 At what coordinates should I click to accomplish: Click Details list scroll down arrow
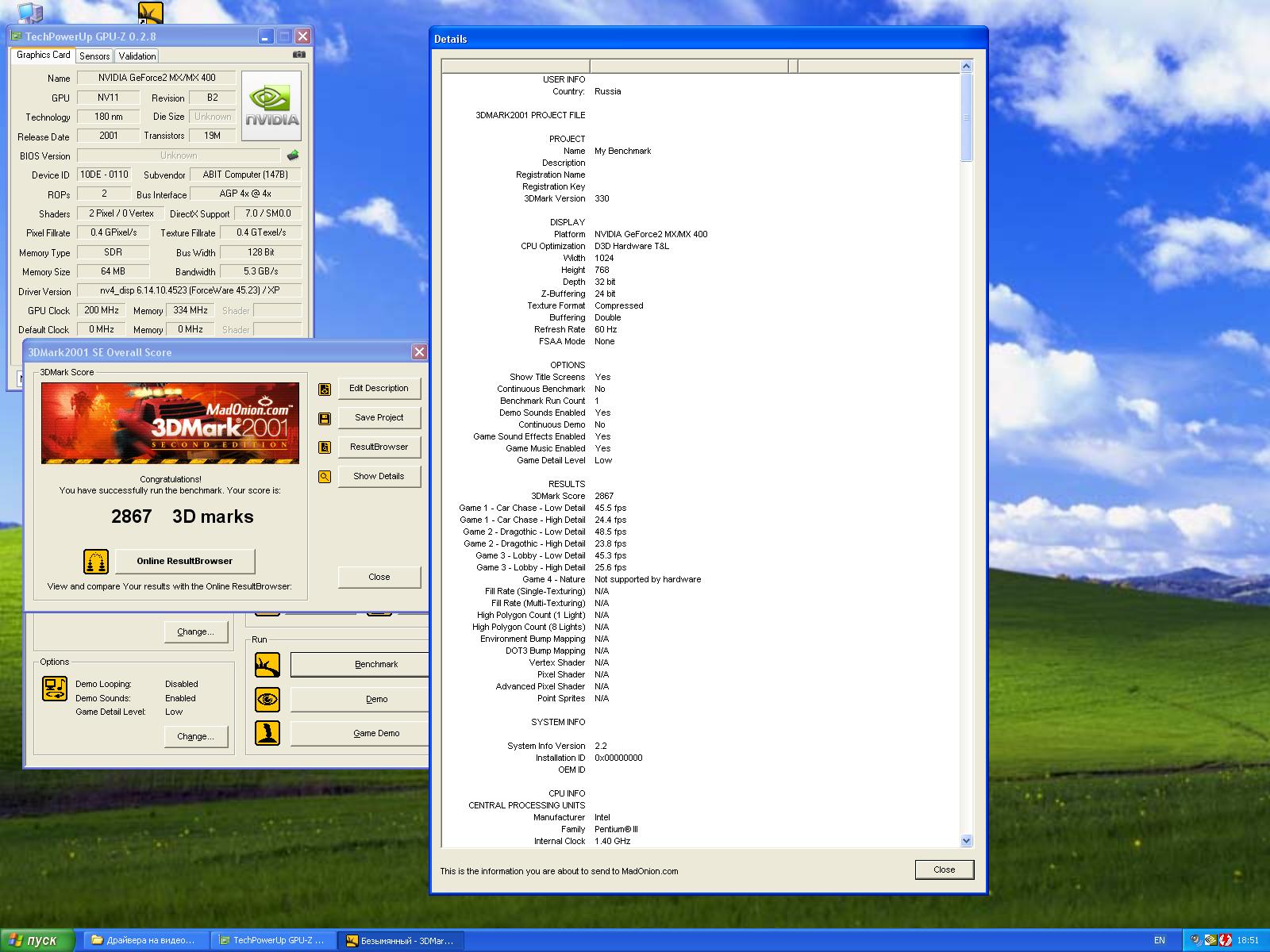[x=966, y=840]
